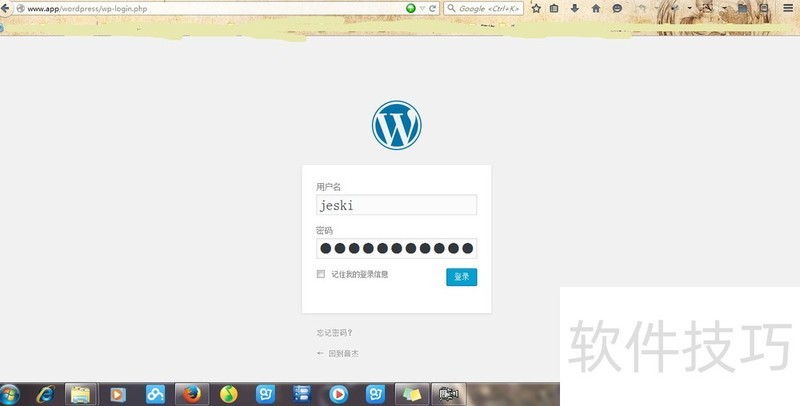Open the orange media player taskbar icon
The image size is (800, 406).
118,395
